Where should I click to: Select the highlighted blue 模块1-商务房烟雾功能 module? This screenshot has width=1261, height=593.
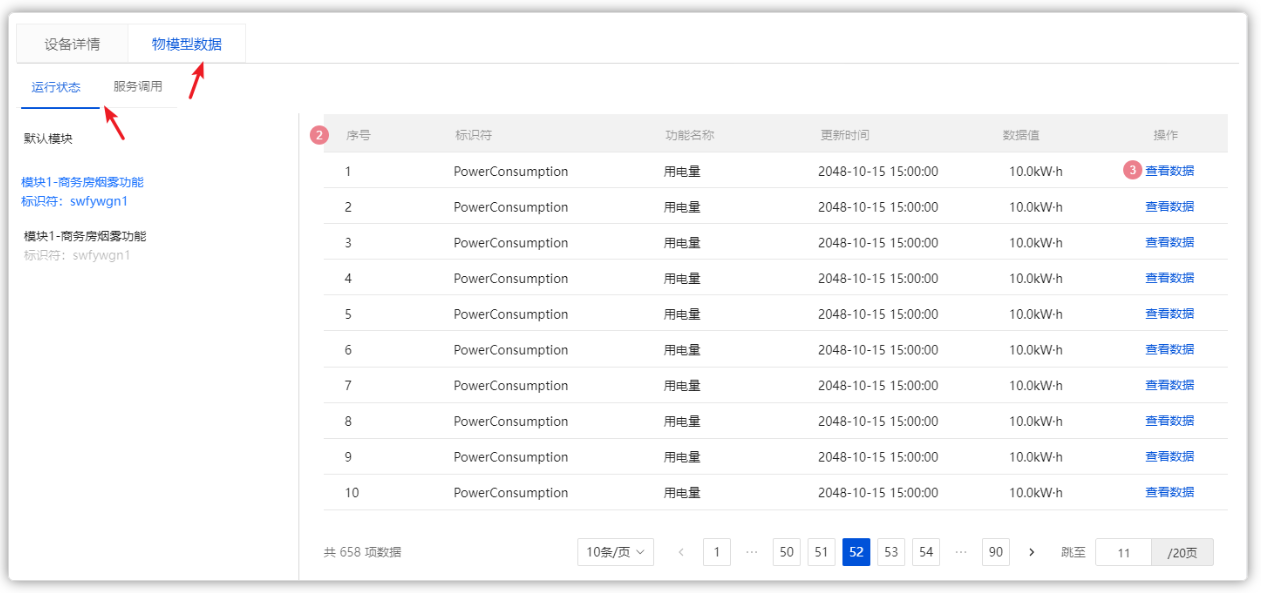coord(82,182)
